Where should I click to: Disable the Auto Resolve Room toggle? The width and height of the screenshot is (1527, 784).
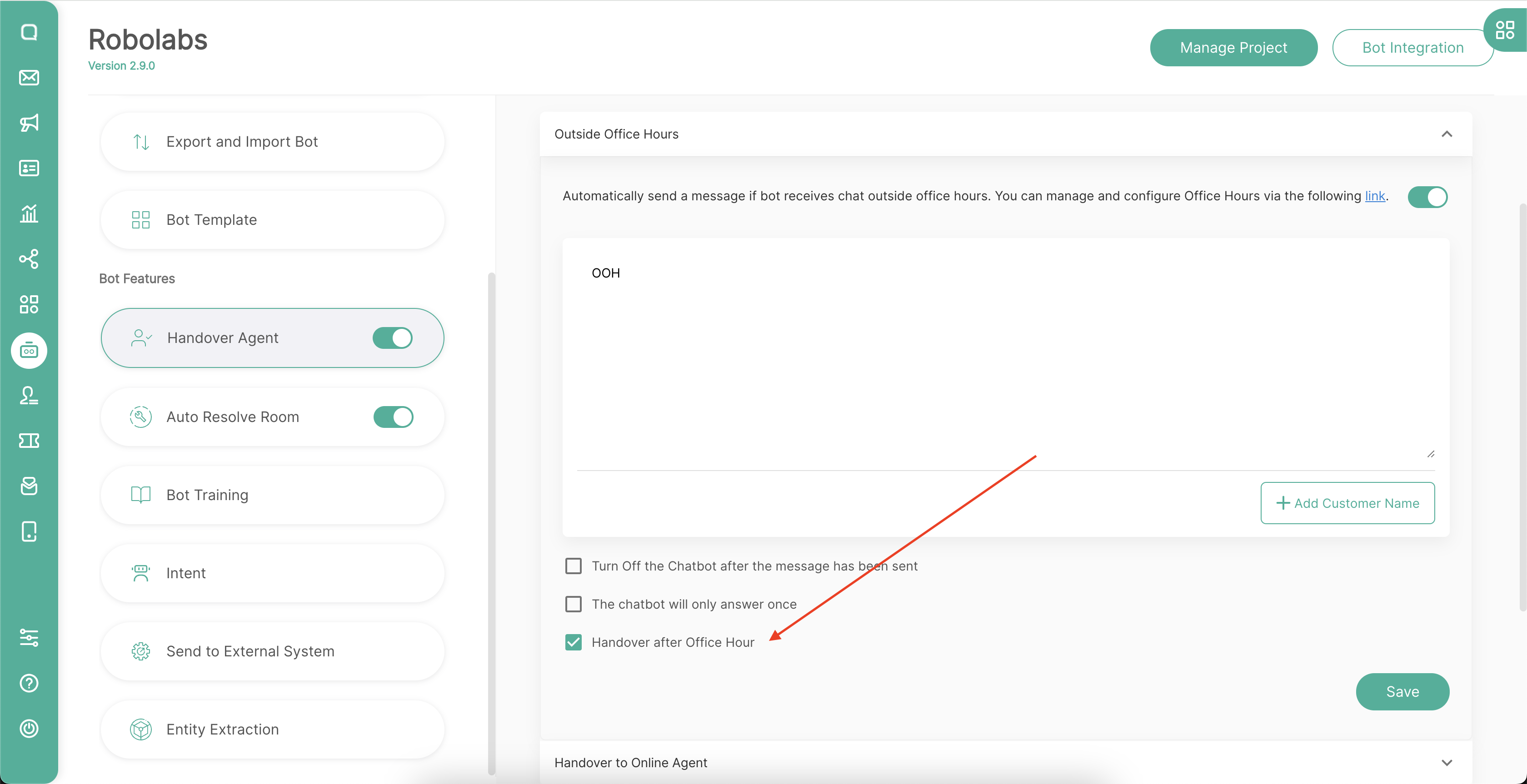(x=393, y=417)
